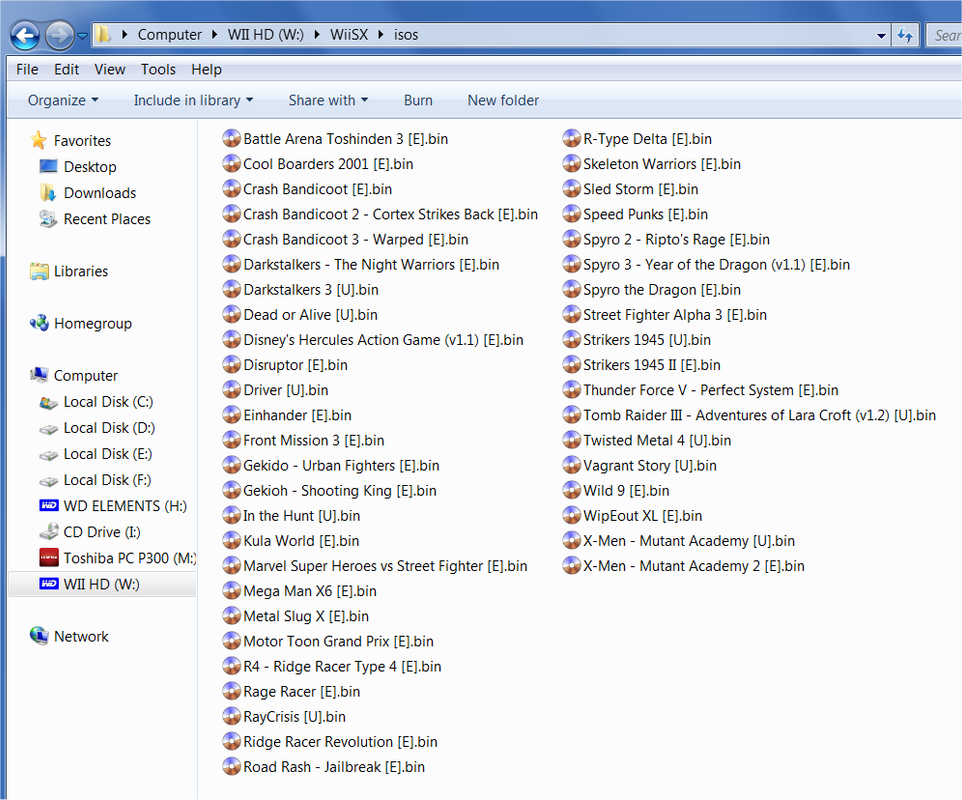Screen dimensions: 962x800
Task: Select Battle Arena Toshinden 3 [E].bin disc icon
Action: pyautogui.click(x=231, y=139)
